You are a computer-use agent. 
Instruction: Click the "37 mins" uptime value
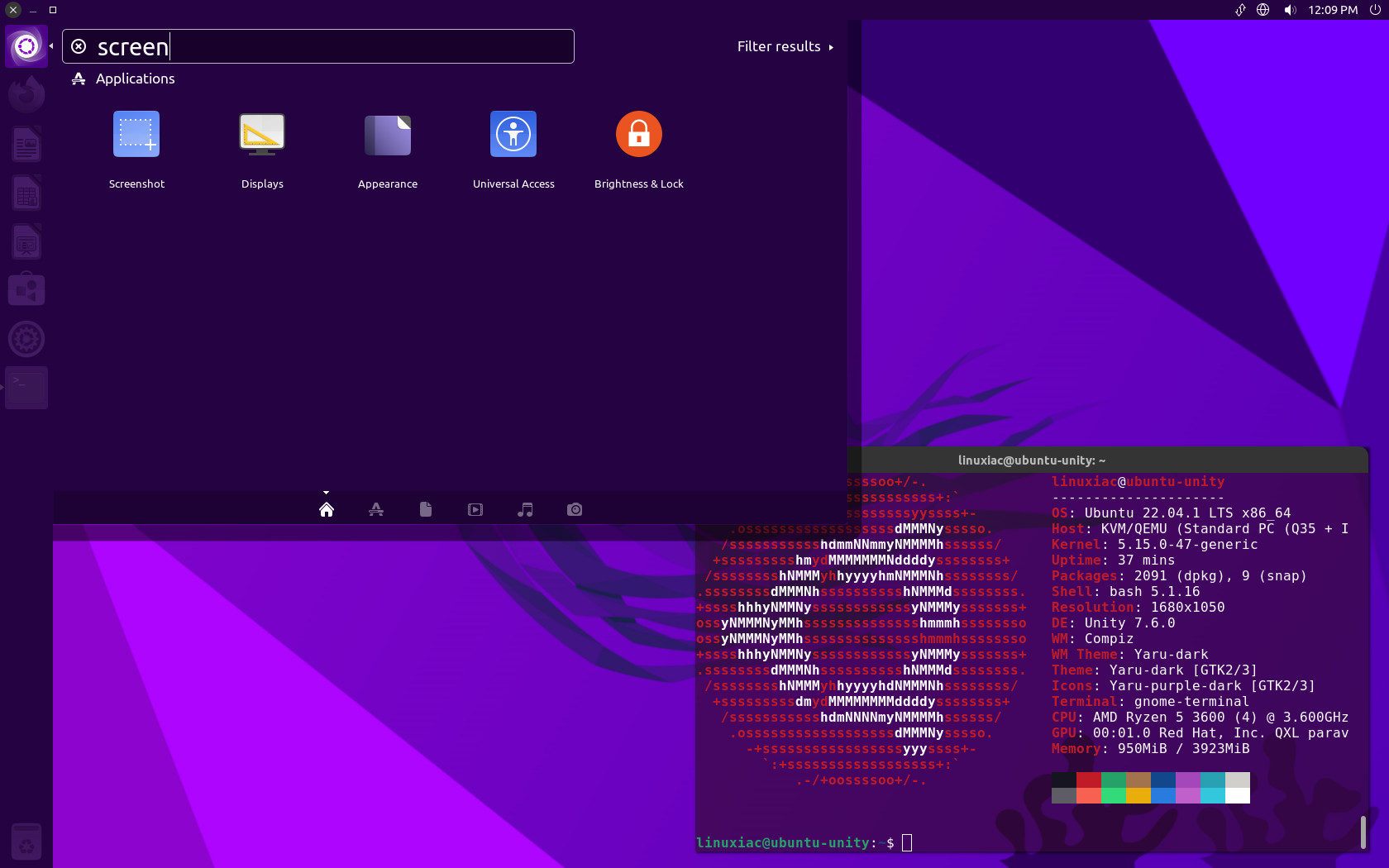click(x=1146, y=560)
